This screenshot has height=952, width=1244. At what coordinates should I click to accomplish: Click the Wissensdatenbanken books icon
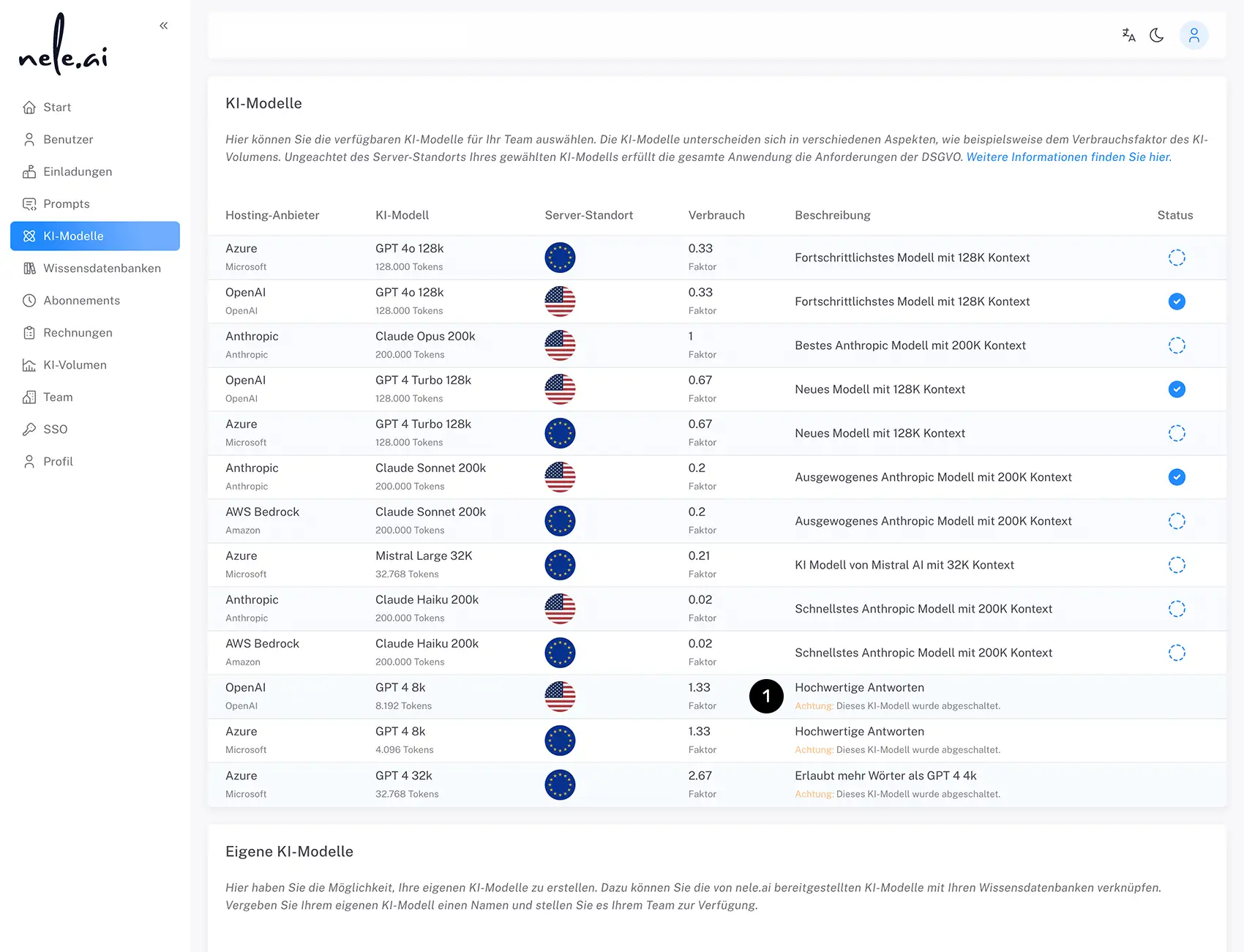[x=29, y=269]
